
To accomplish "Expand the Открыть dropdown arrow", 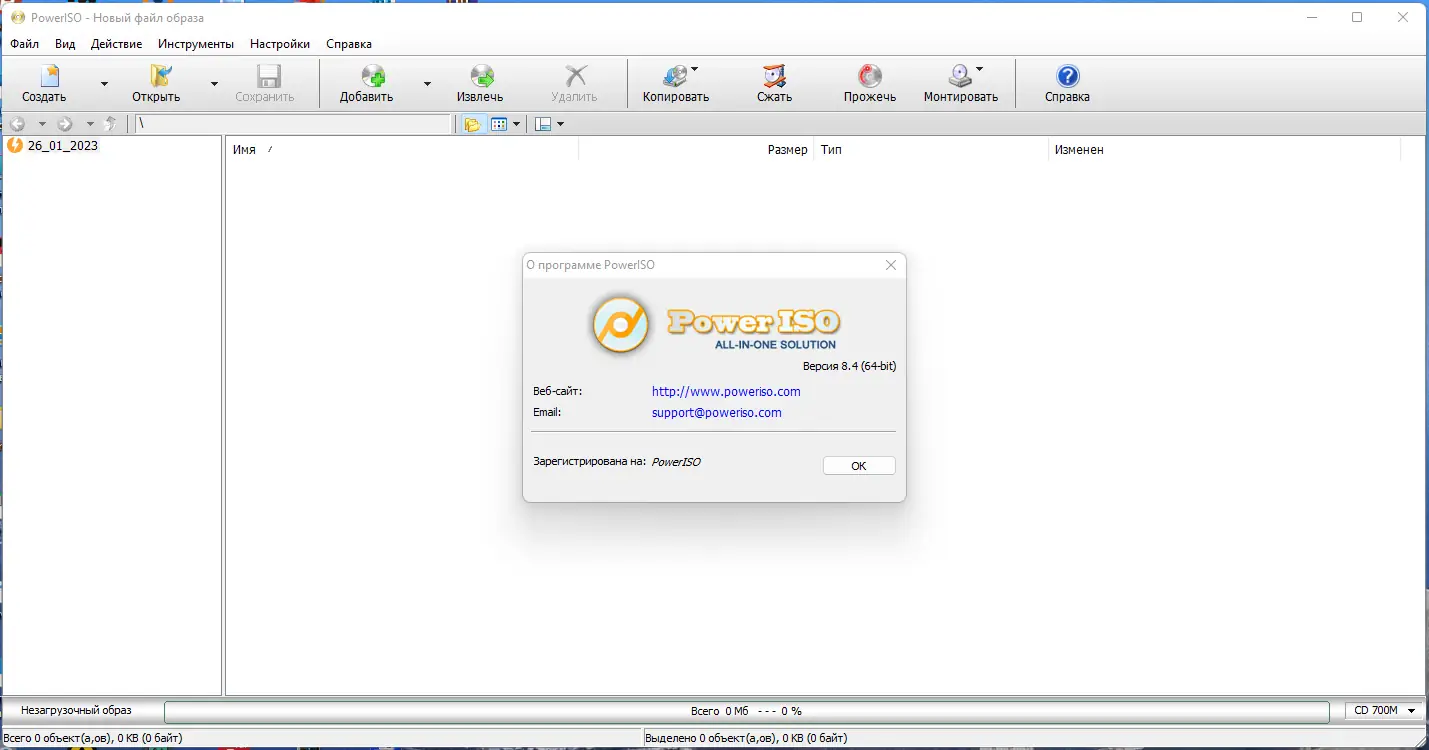I will pyautogui.click(x=214, y=84).
